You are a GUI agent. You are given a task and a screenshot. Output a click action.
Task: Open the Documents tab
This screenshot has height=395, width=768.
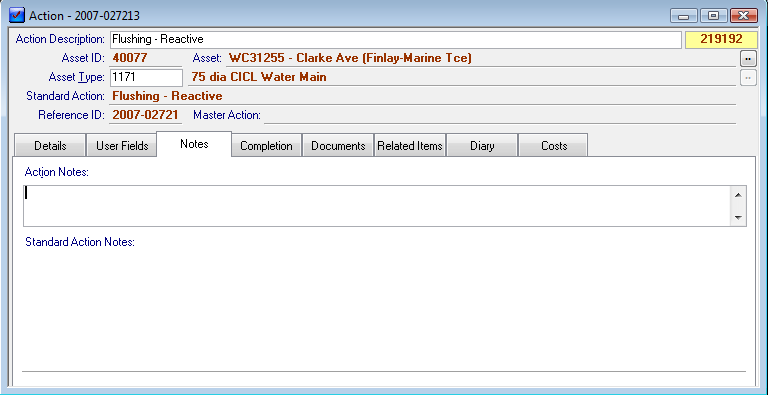tap(338, 146)
